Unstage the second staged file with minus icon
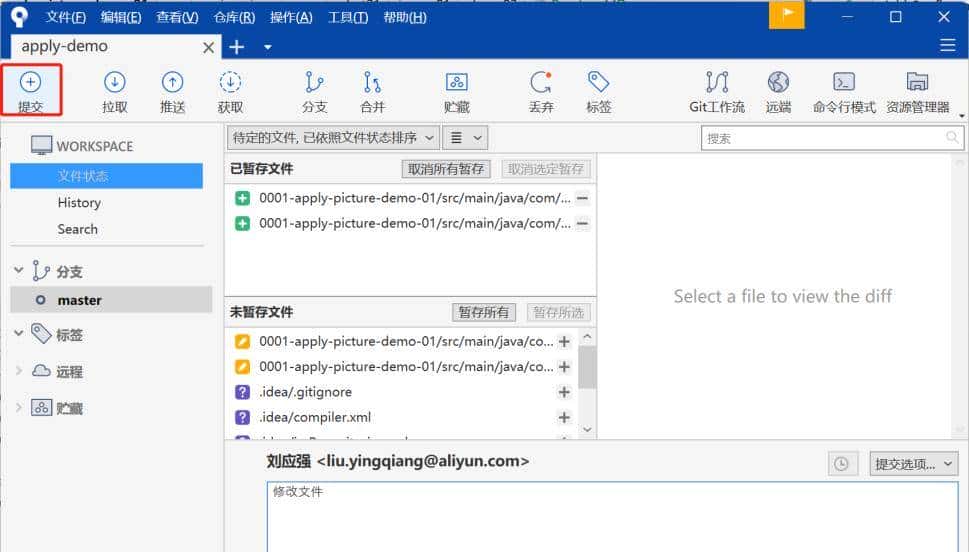This screenshot has height=552, width=969. pos(582,224)
